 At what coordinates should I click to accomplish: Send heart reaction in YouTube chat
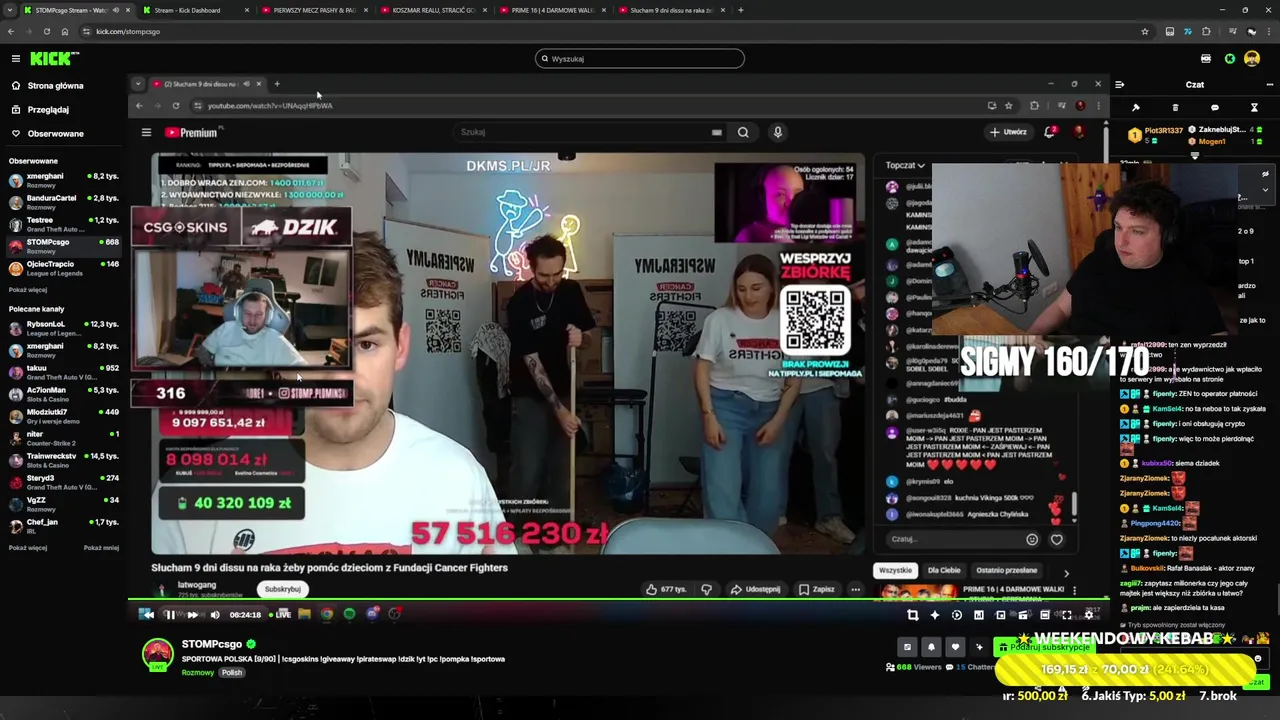(1056, 540)
